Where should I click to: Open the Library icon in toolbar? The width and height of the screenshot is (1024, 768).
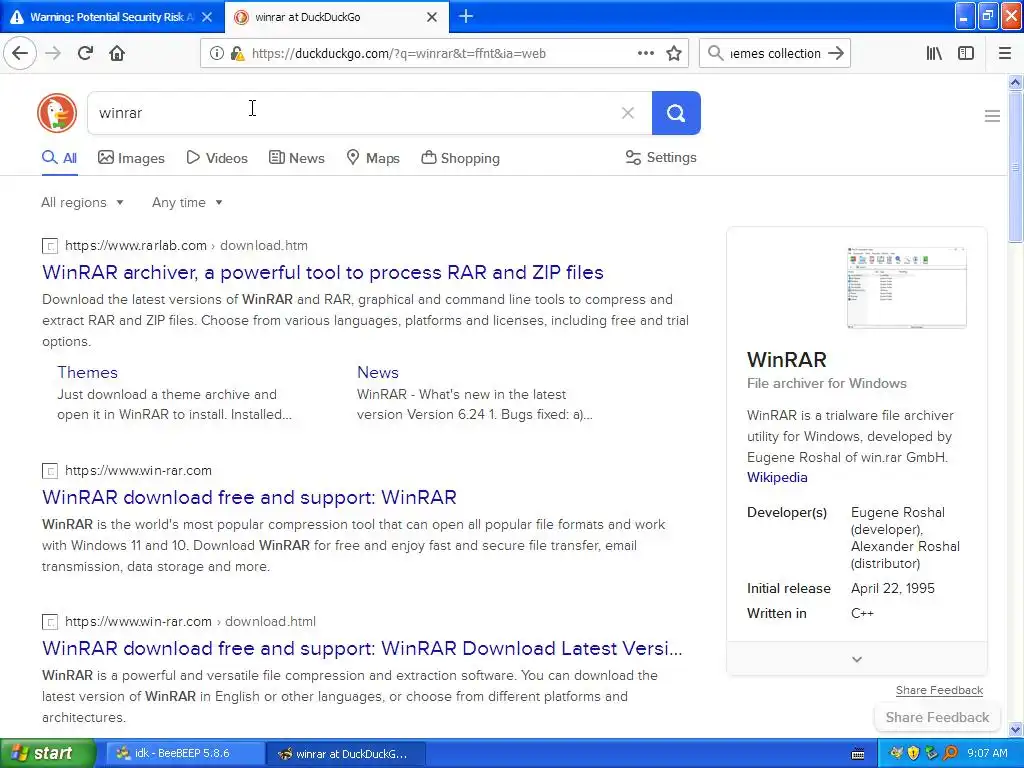point(934,53)
